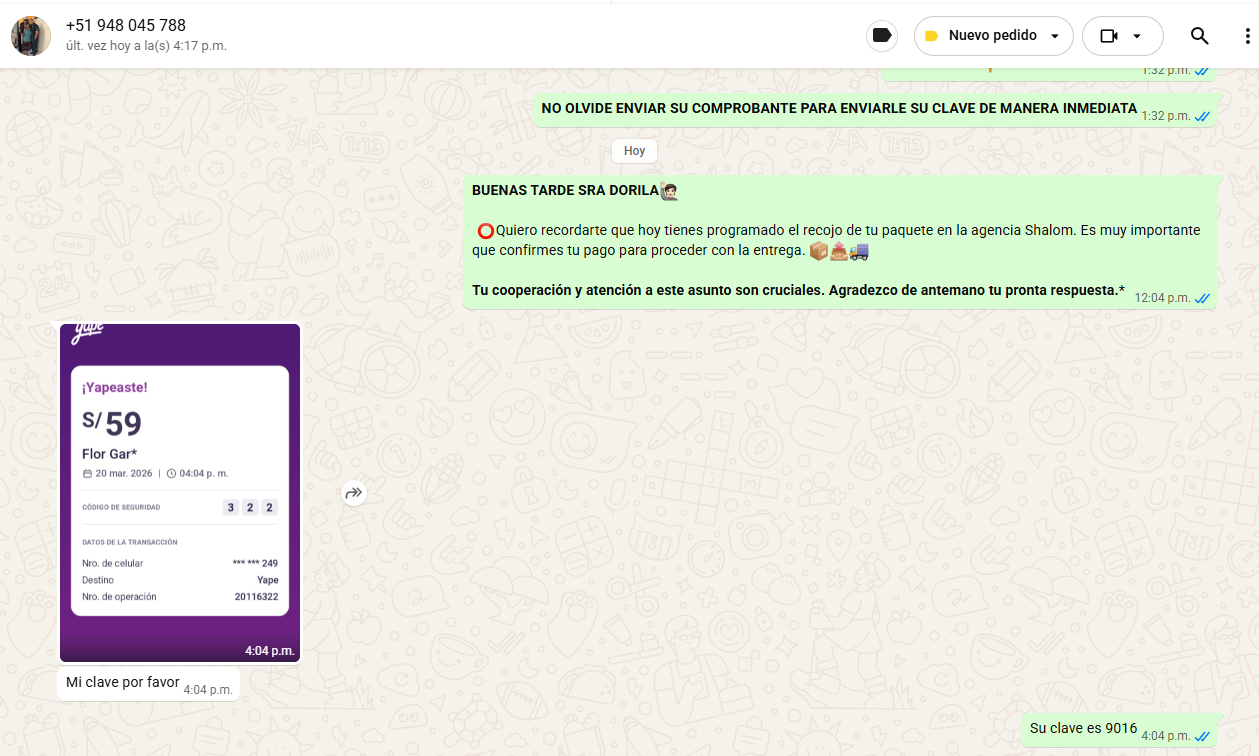Click blue ticks next to 'Su clave es 9016'

click(x=1202, y=736)
